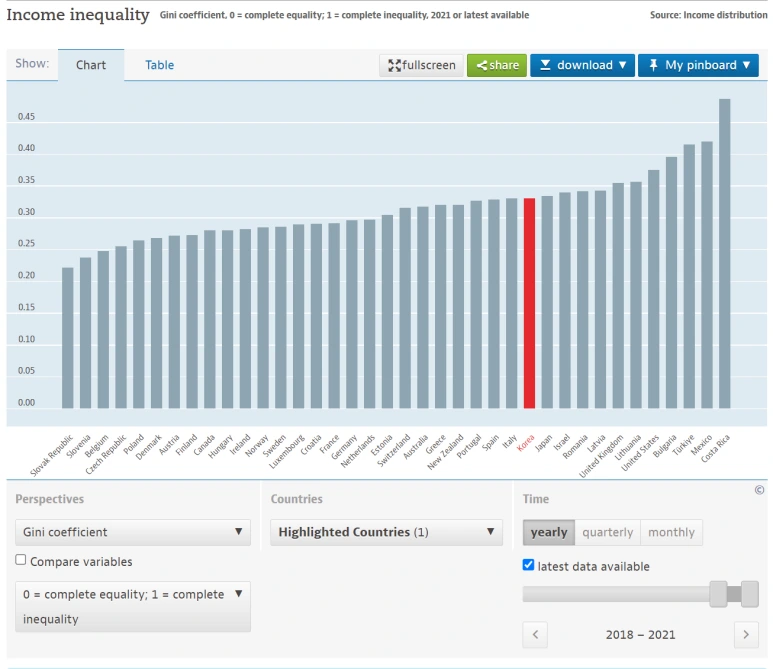Click the Slovenia axis label
Screen dimensions: 773x669
78,446
